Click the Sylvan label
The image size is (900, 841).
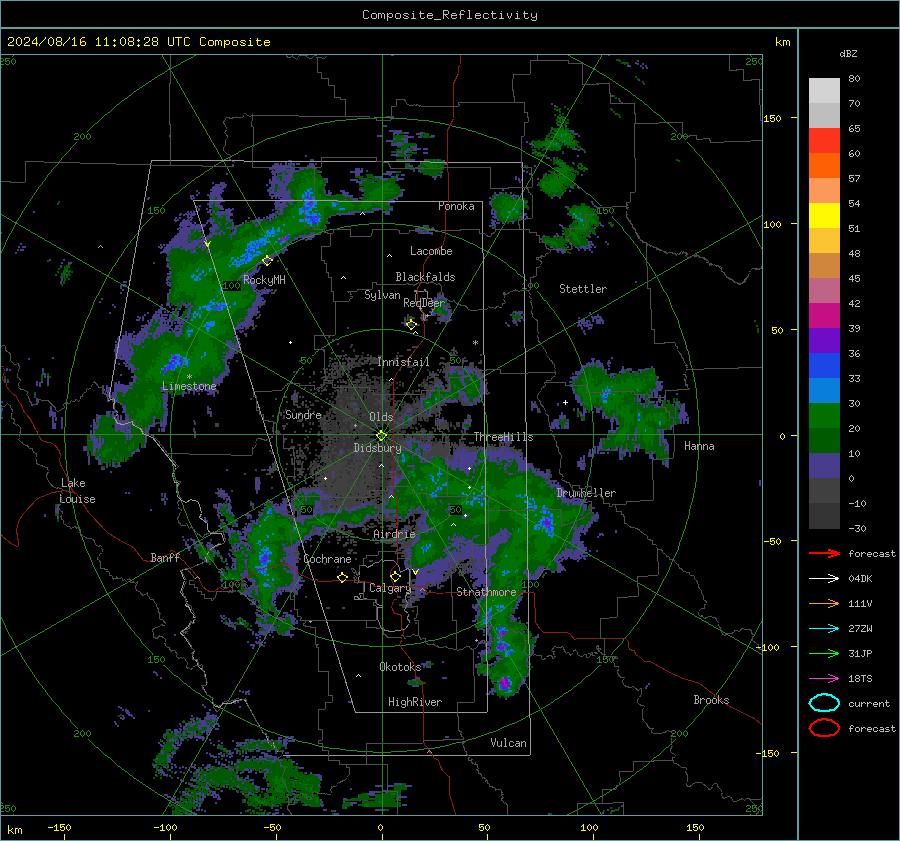[x=382, y=295]
